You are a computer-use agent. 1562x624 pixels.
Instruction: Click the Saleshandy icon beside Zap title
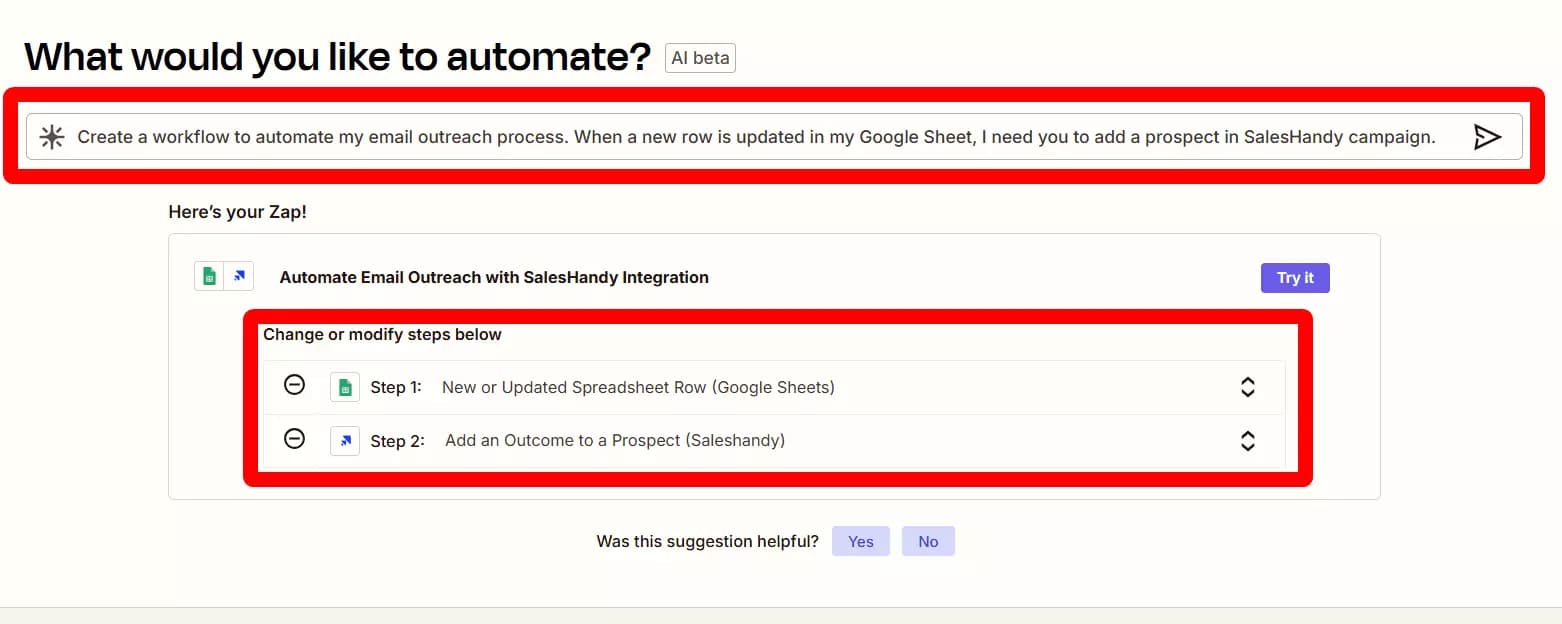pyautogui.click(x=239, y=276)
